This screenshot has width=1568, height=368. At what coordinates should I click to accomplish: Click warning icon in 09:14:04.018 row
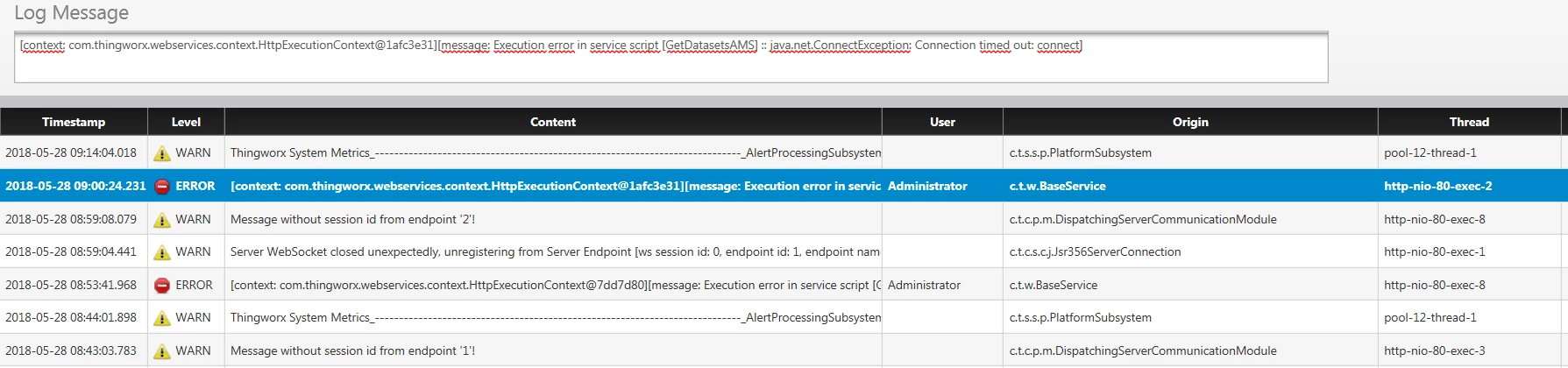click(x=162, y=153)
